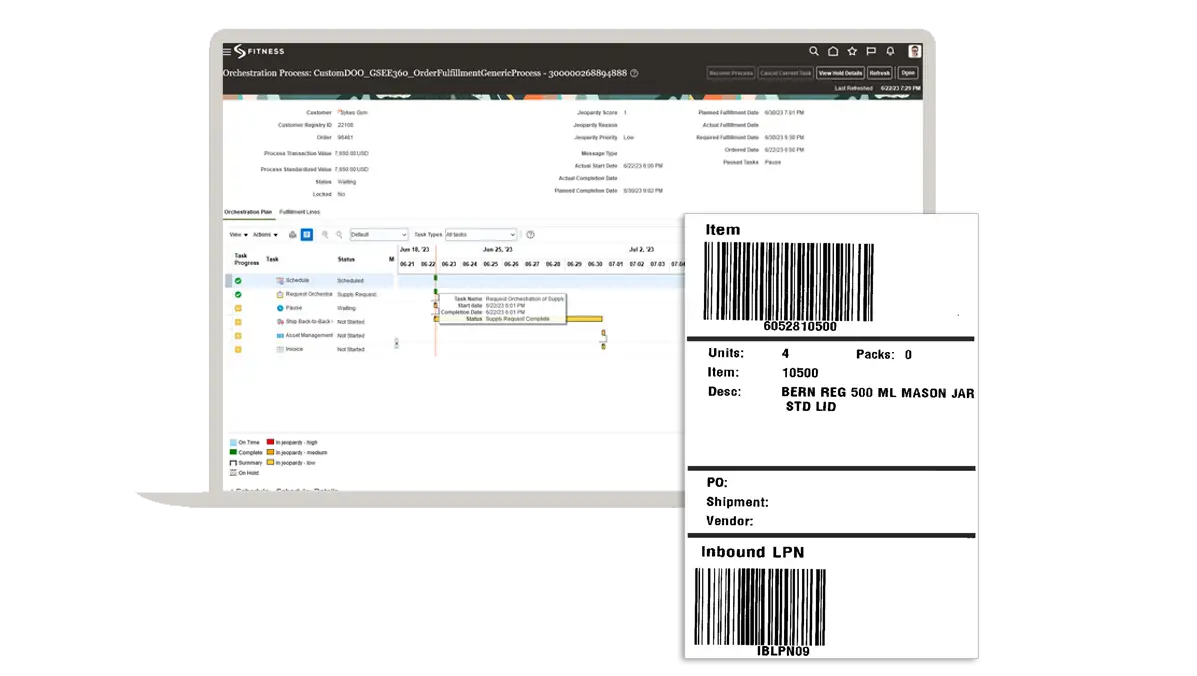
Task: Open the user profile avatar
Action: pos(914,51)
